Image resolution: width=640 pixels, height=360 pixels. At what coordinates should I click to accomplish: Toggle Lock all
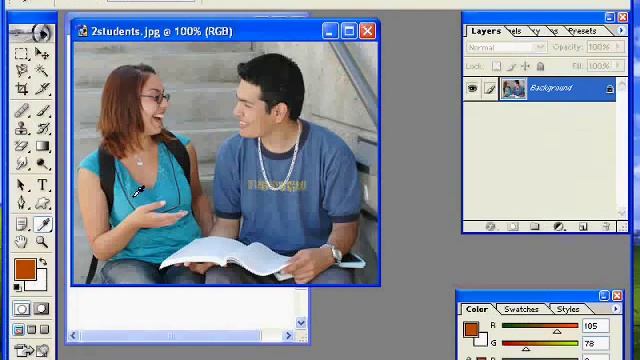click(540, 66)
